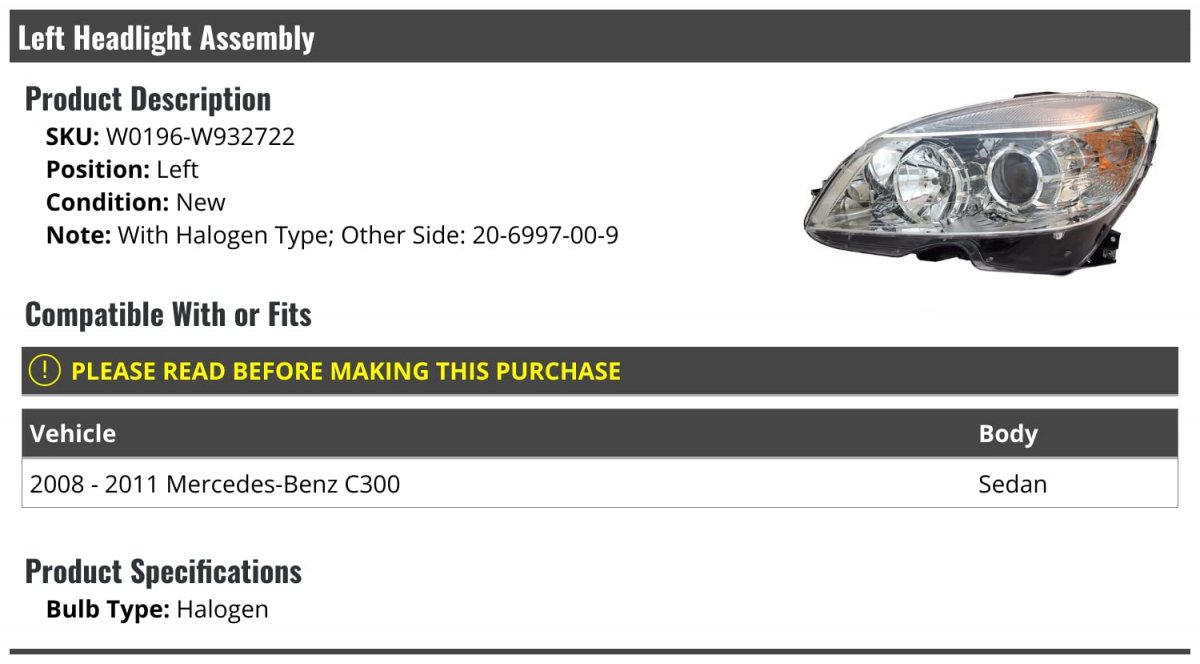Image resolution: width=1200 pixels, height=664 pixels.
Task: Click the "Sedan" body cell
Action: click(x=1012, y=484)
